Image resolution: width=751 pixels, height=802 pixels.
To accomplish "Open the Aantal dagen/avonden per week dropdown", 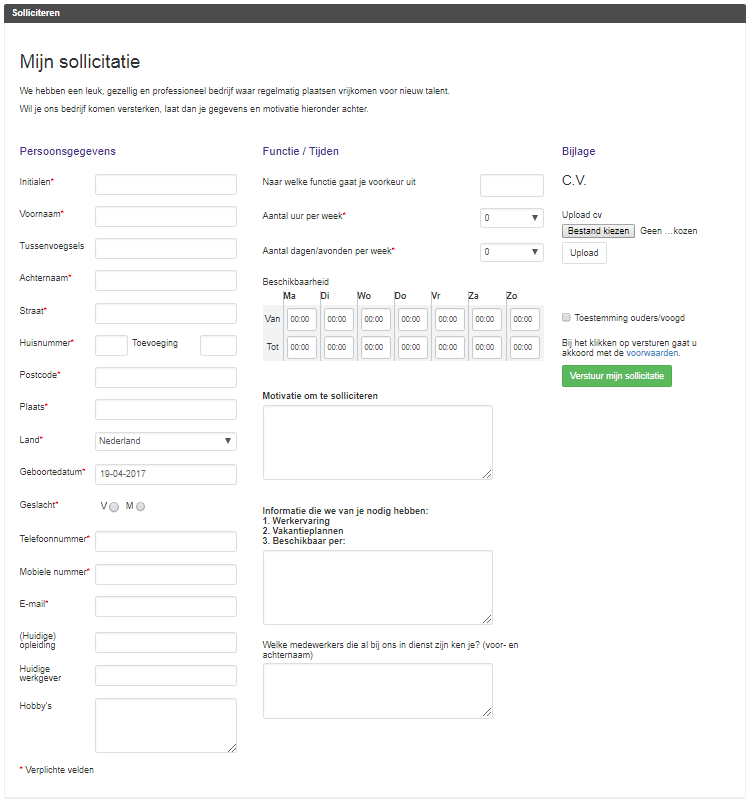I will click(512, 252).
